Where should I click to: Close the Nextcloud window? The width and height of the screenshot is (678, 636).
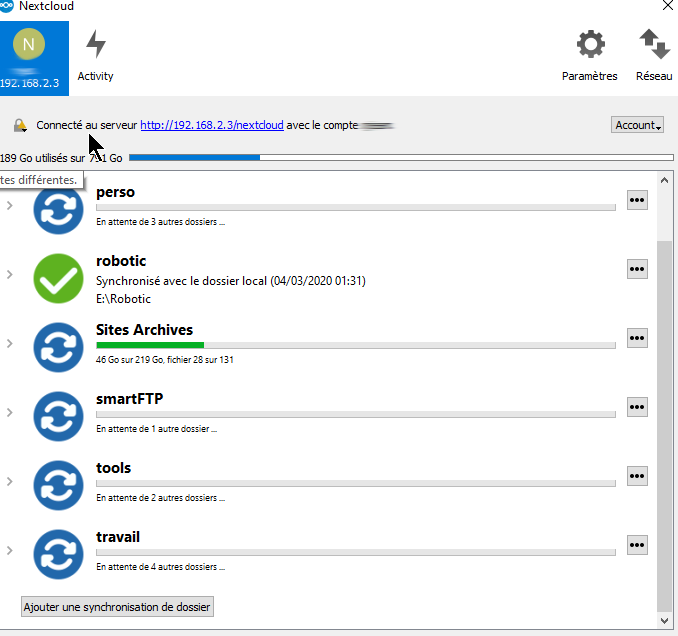pos(668,6)
